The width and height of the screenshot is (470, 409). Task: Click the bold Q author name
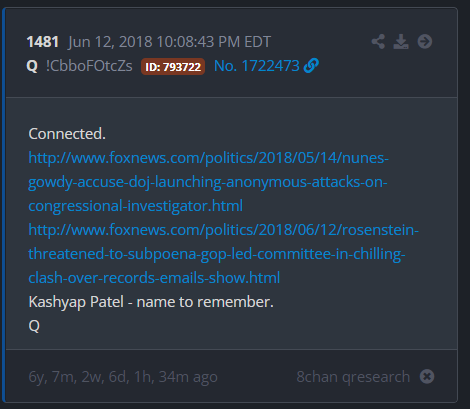[x=32, y=66]
